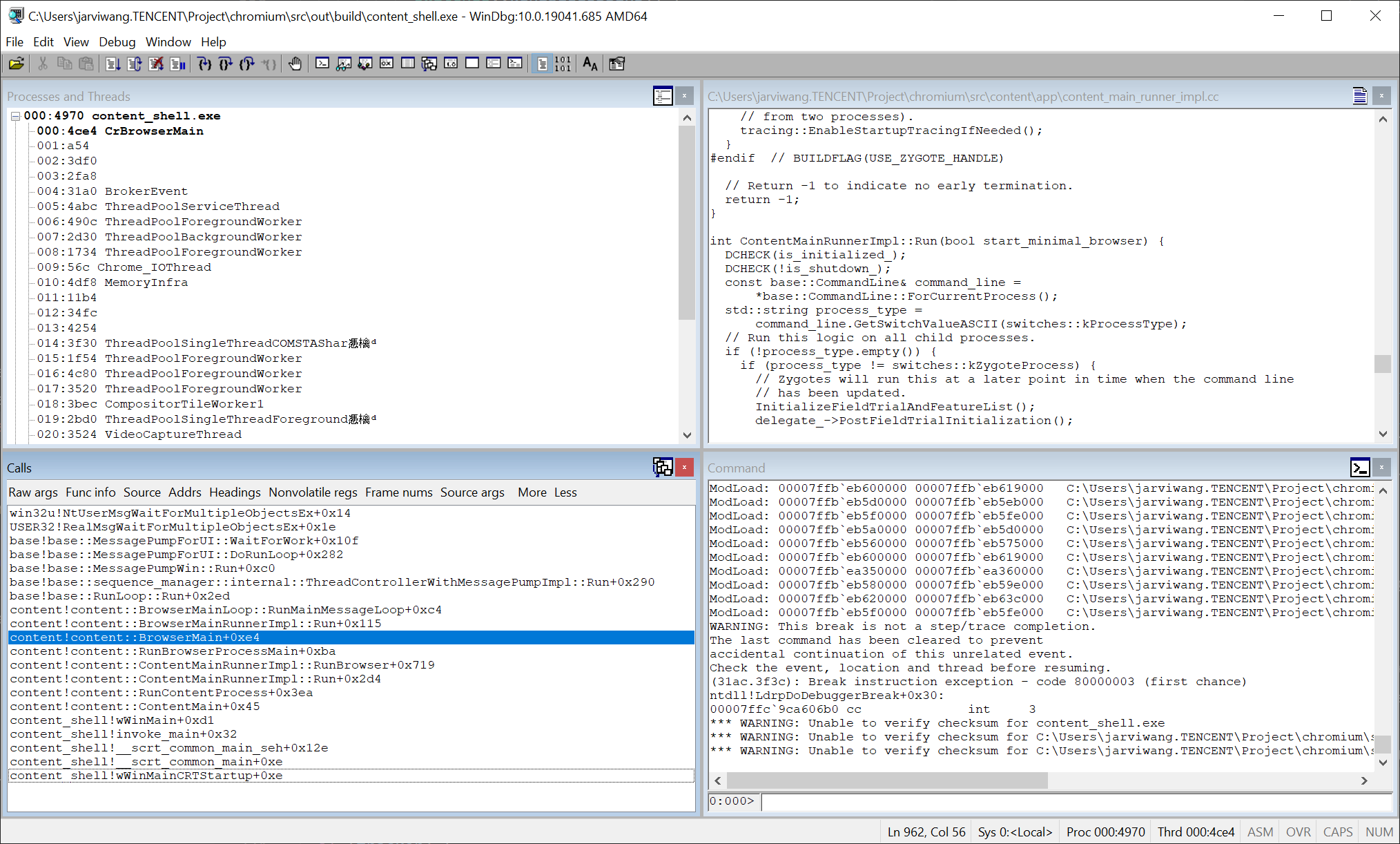Open Processes and Threads panel menu icon
The image size is (1400, 844).
662,96
